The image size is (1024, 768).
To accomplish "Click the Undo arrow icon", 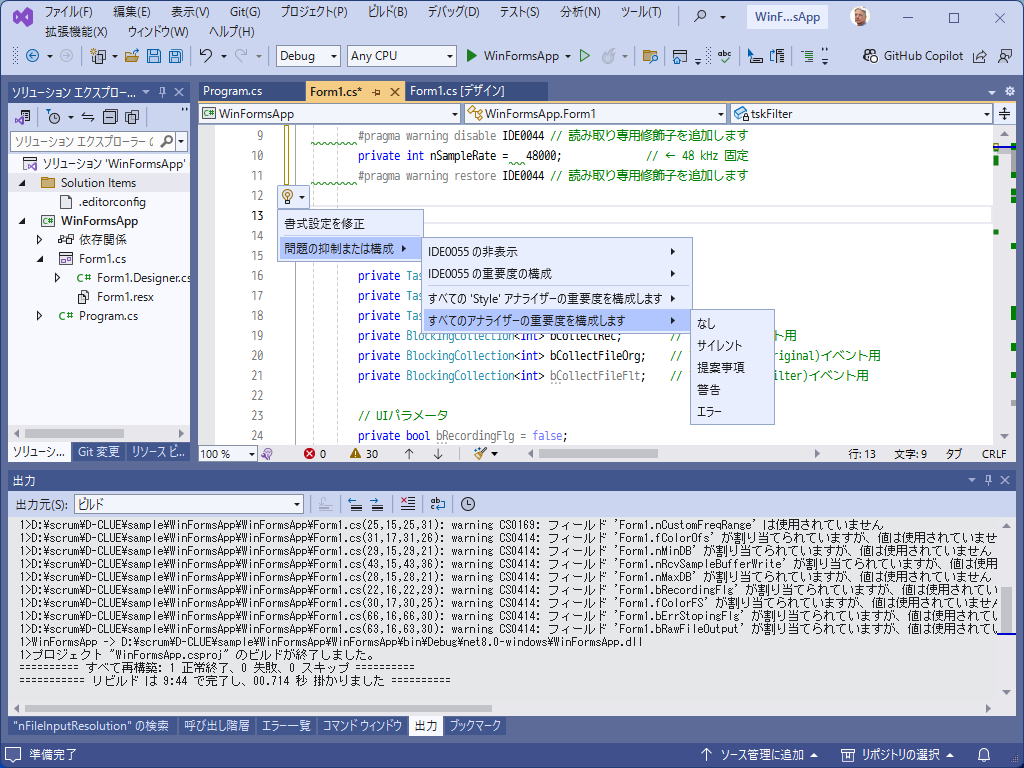I will point(205,56).
